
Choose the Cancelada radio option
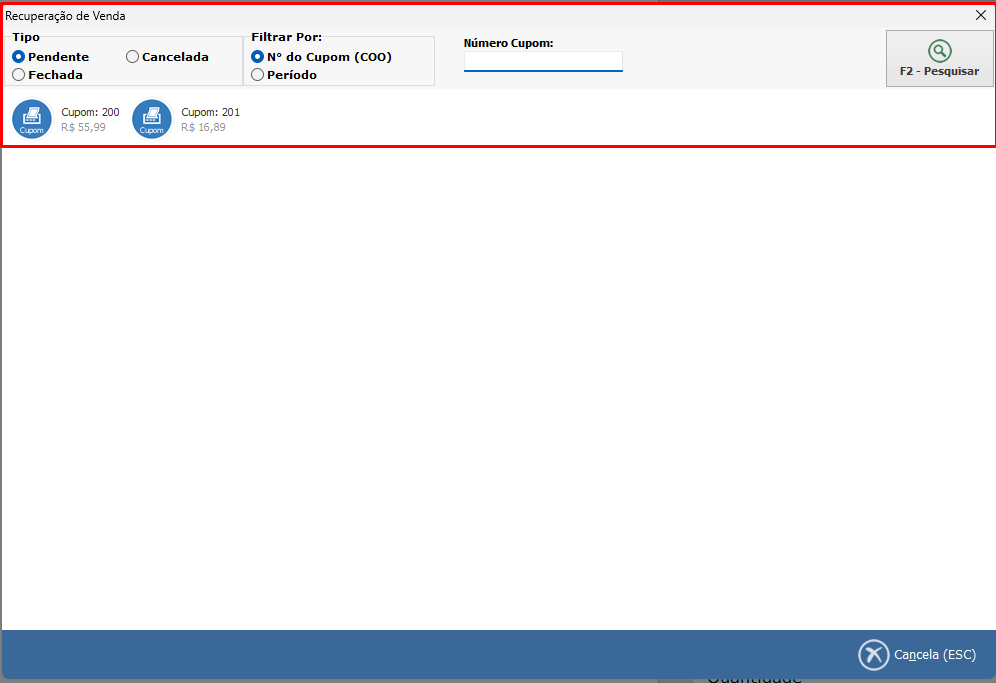133,57
